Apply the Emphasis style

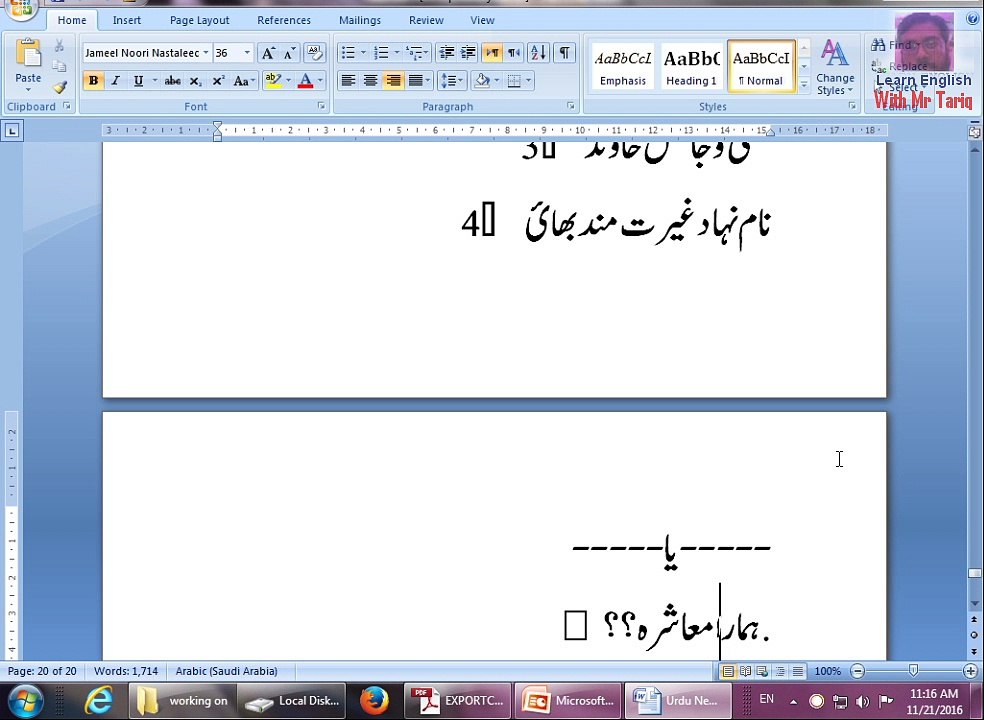(x=623, y=67)
